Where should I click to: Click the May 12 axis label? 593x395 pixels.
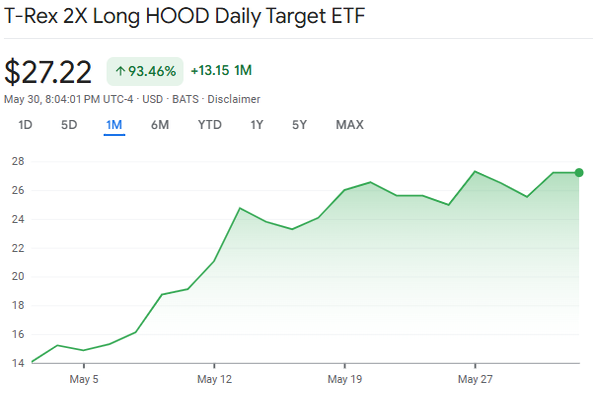pyautogui.click(x=214, y=379)
